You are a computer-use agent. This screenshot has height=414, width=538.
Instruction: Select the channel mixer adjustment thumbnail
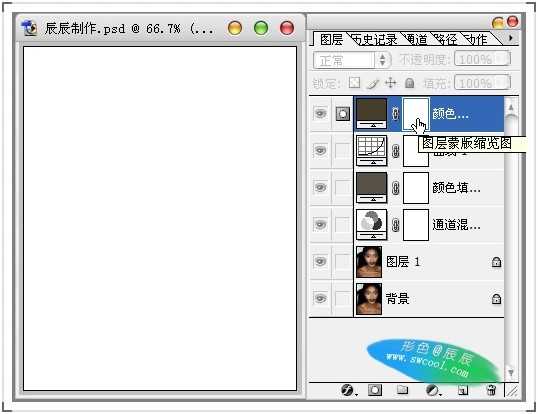pos(372,225)
